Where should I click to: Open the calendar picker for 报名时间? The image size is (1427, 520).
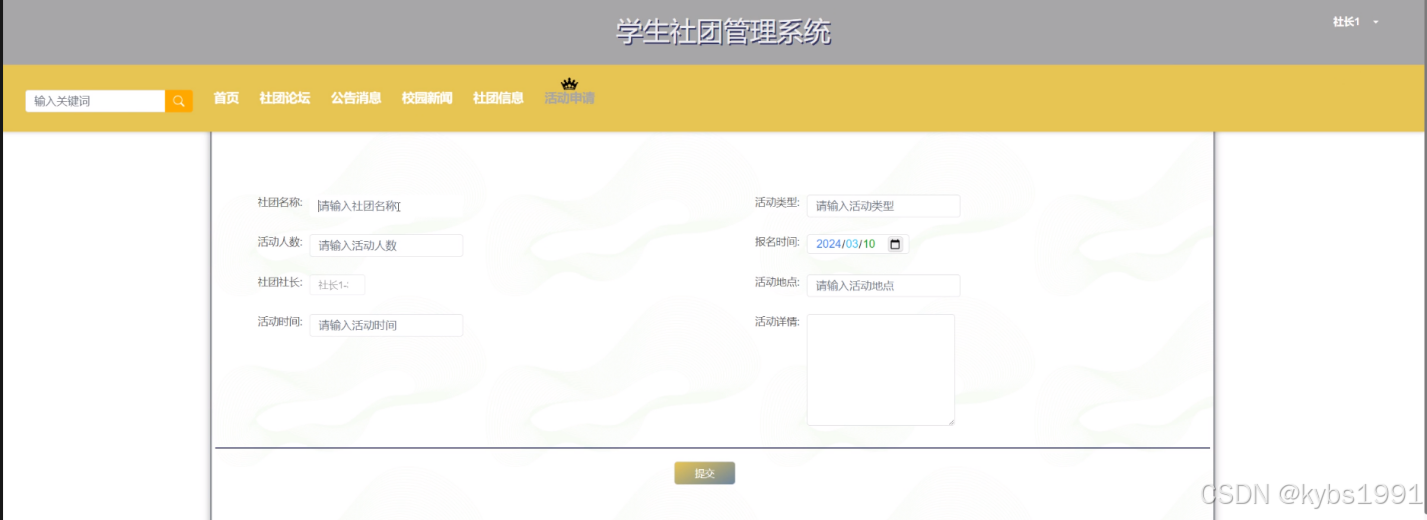pyautogui.click(x=895, y=244)
